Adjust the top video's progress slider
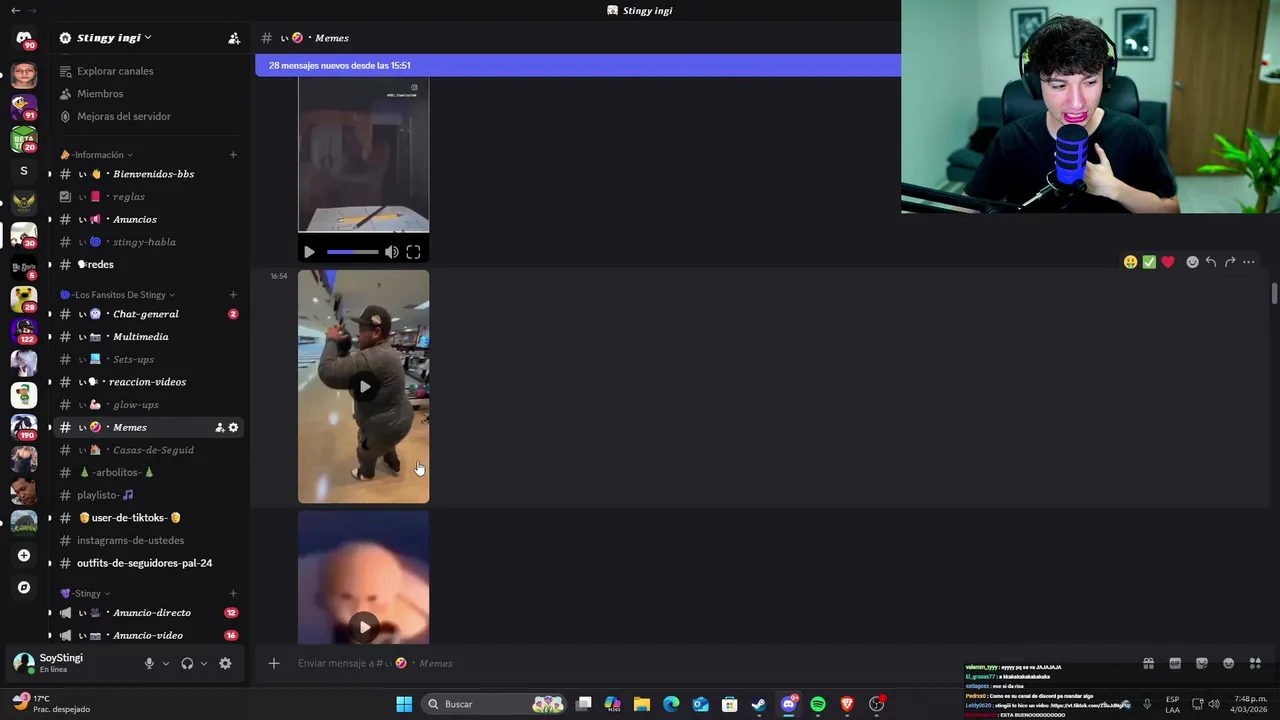This screenshot has height=720, width=1280. click(x=352, y=252)
